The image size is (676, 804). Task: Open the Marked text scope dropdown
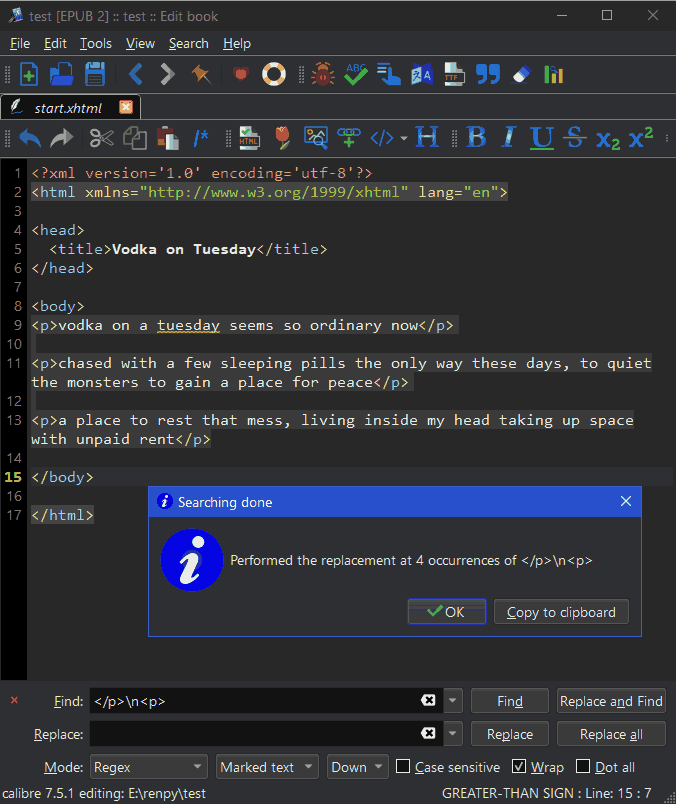coord(267,767)
